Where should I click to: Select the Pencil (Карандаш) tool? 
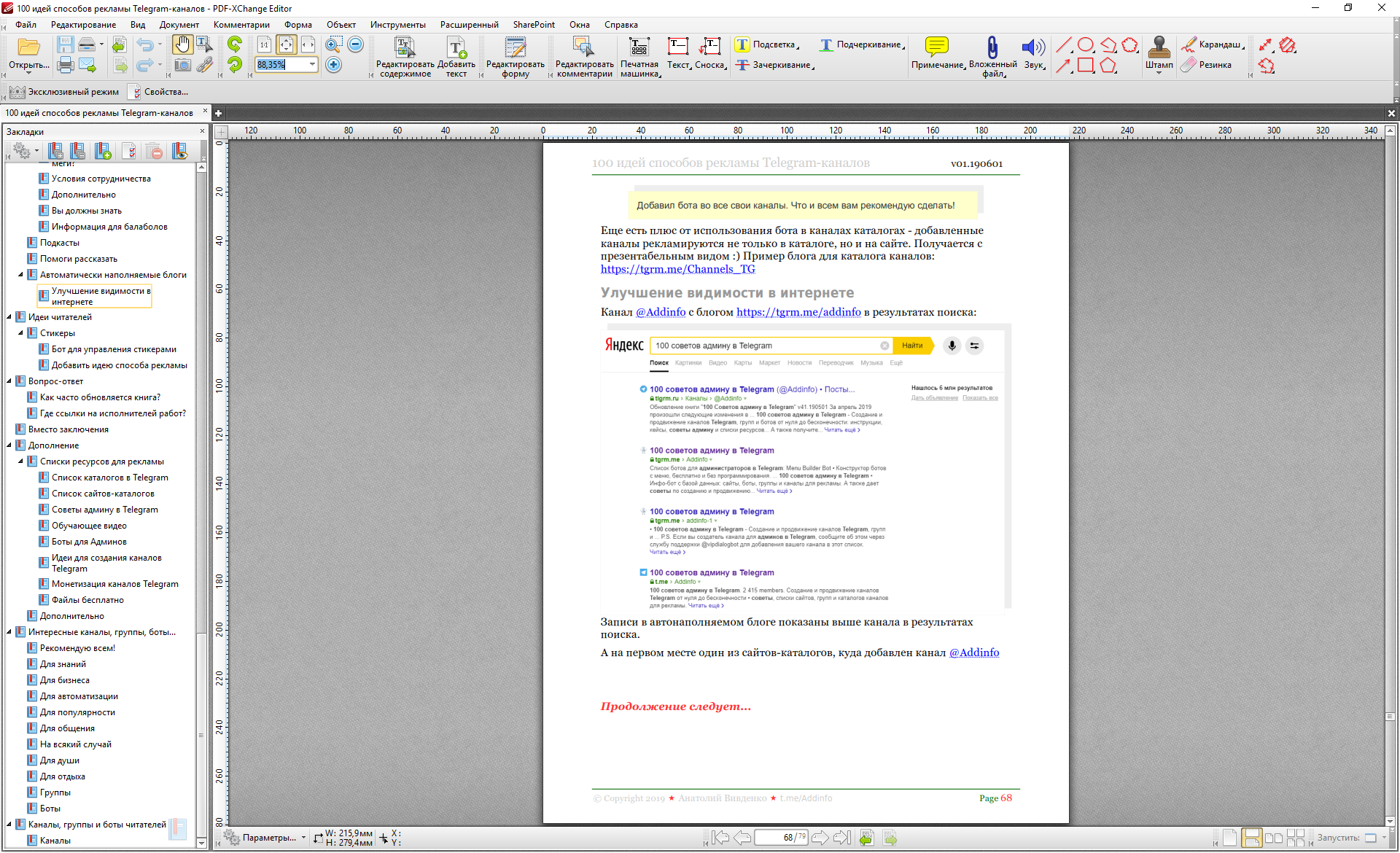pos(1213,45)
